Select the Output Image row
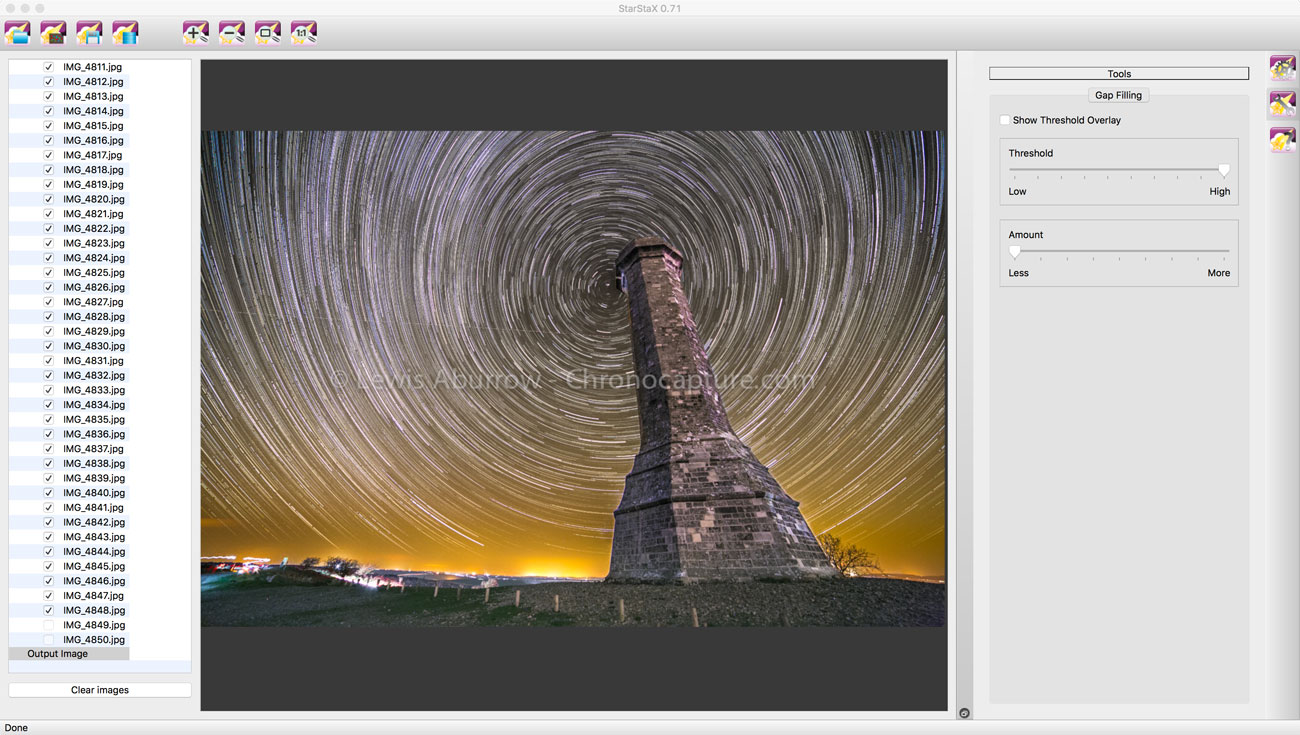This screenshot has width=1300, height=735. click(x=69, y=654)
